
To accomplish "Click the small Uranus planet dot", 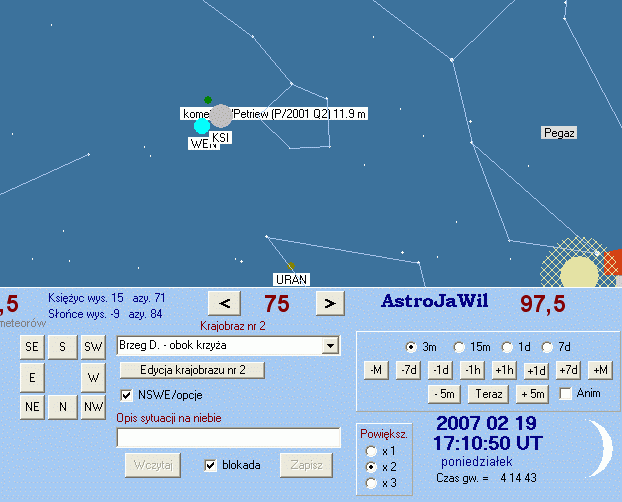I will (290, 266).
